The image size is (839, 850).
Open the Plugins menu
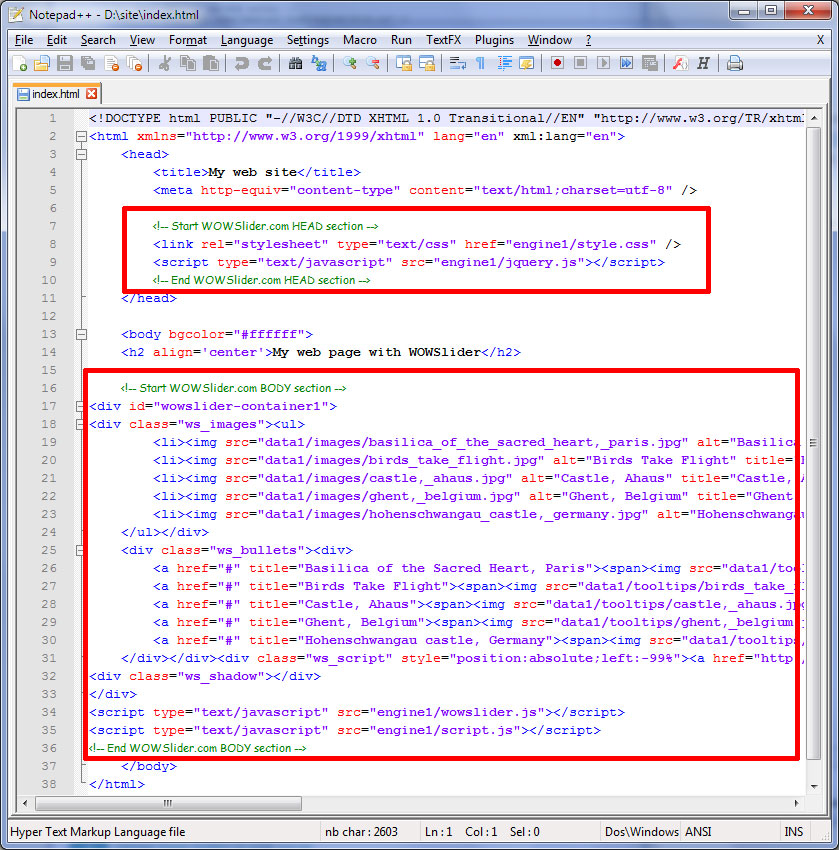click(x=494, y=40)
